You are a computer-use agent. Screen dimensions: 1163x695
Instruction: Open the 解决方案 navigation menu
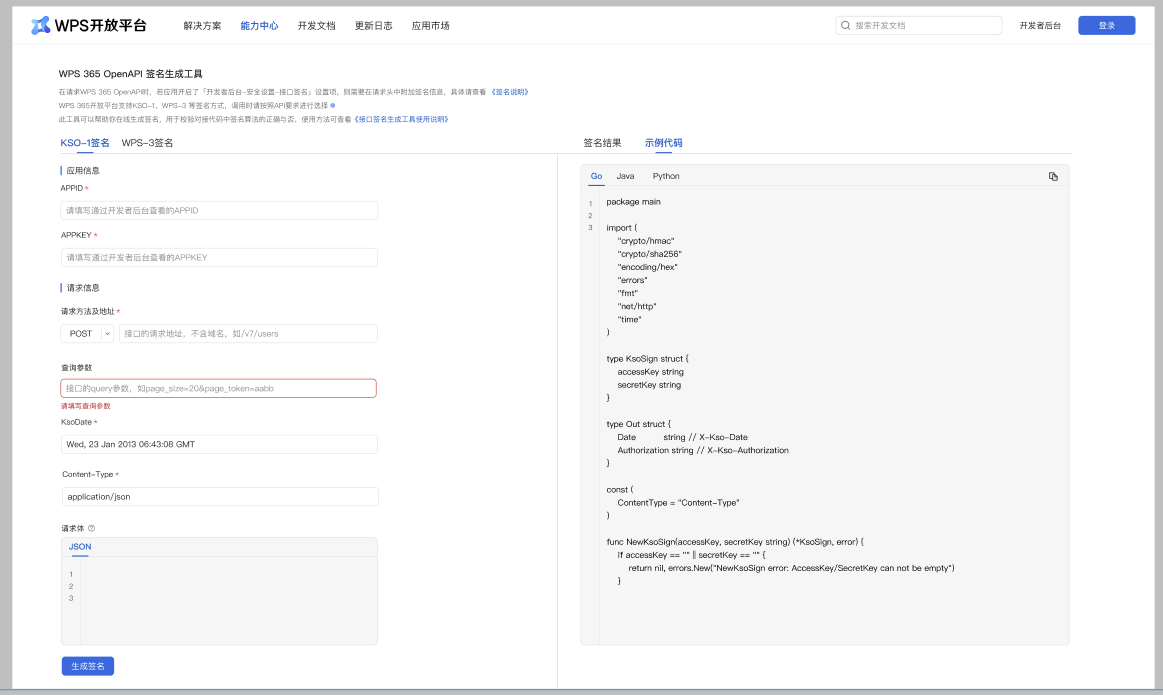[x=202, y=26]
